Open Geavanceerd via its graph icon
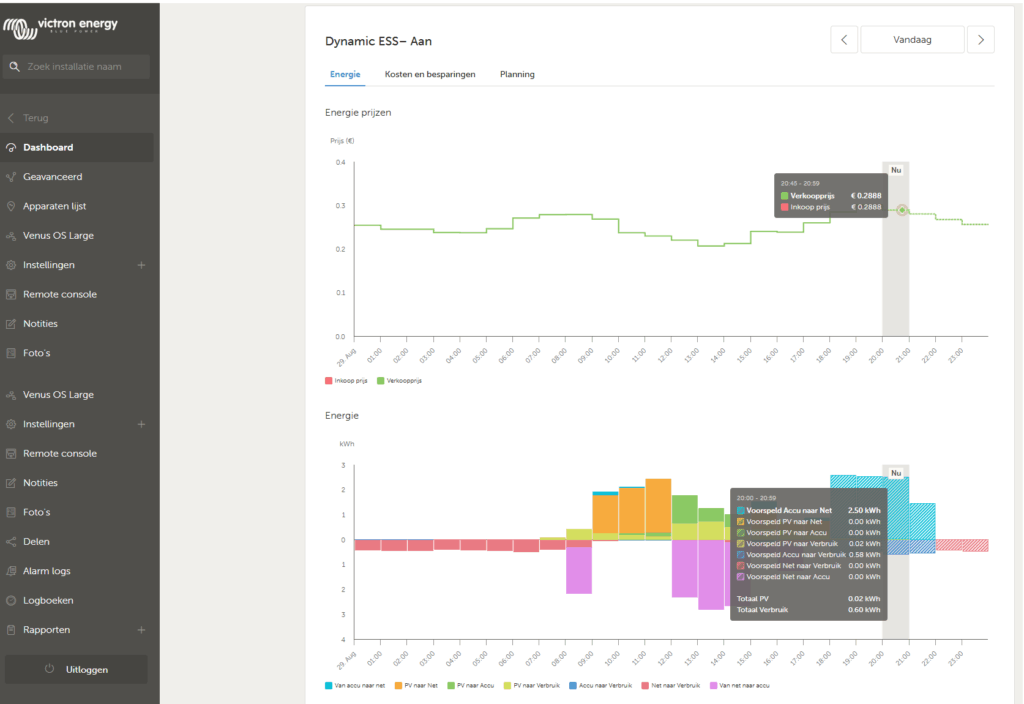The height and width of the screenshot is (704, 1024). click(11, 177)
